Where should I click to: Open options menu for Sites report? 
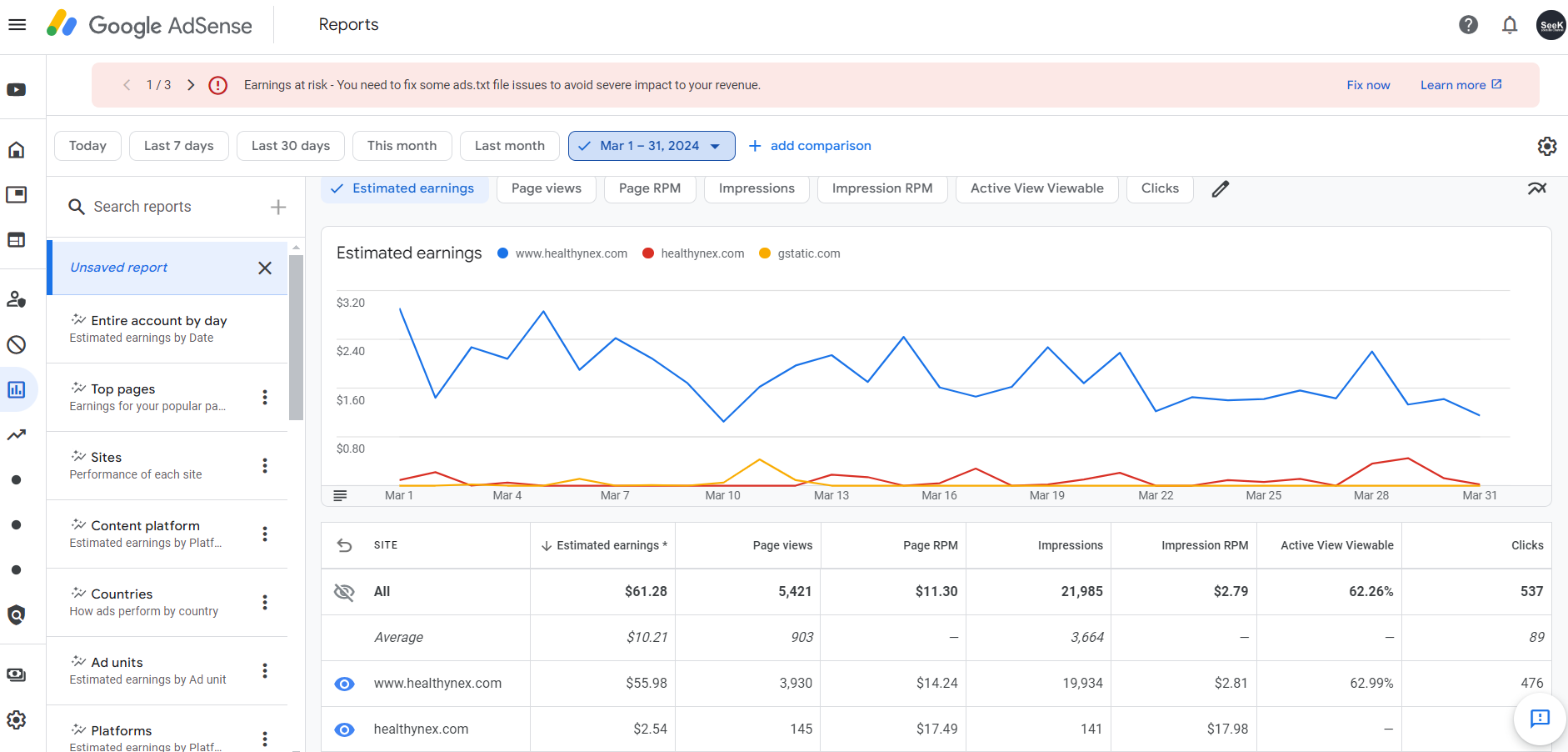coord(265,466)
